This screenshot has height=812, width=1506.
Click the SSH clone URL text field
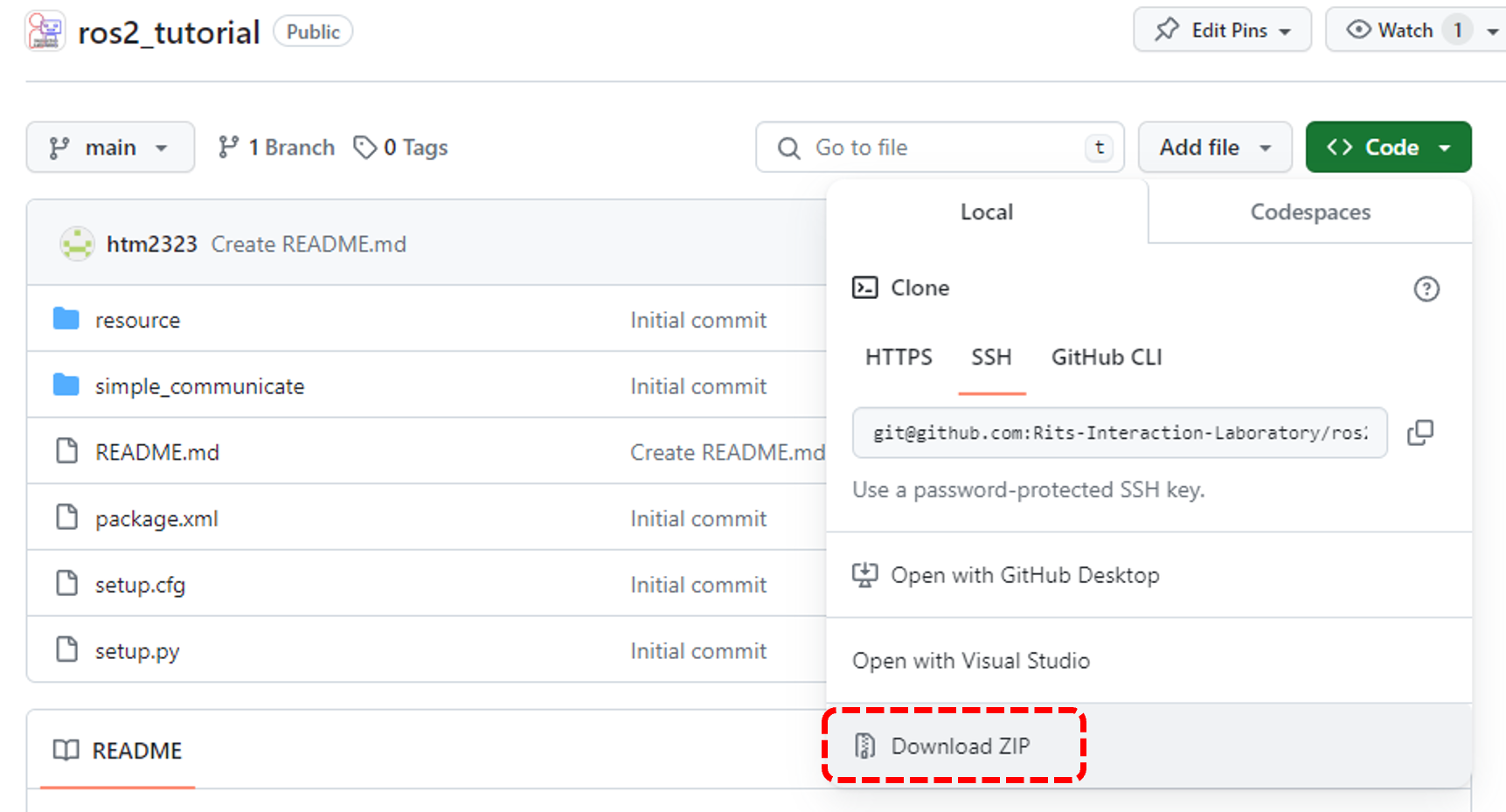point(1120,432)
